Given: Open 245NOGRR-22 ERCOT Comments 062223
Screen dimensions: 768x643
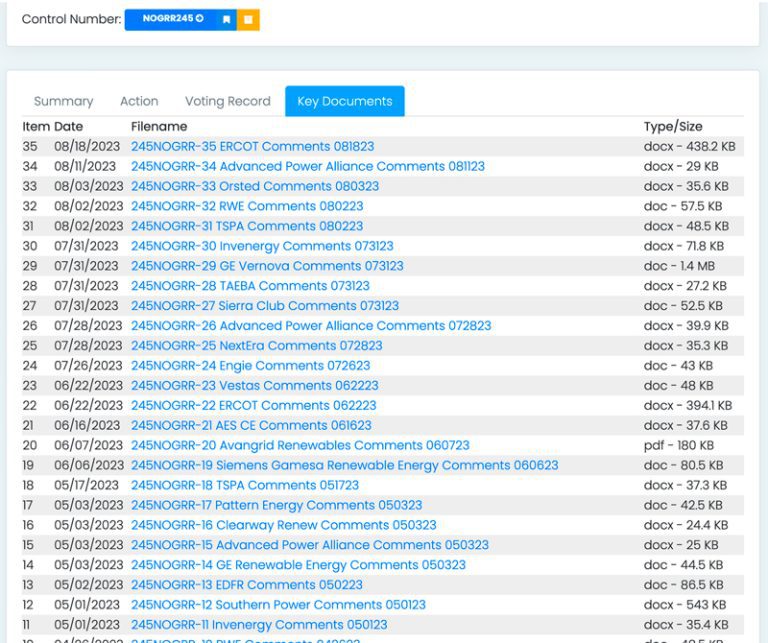Looking at the screenshot, I should pyautogui.click(x=254, y=405).
